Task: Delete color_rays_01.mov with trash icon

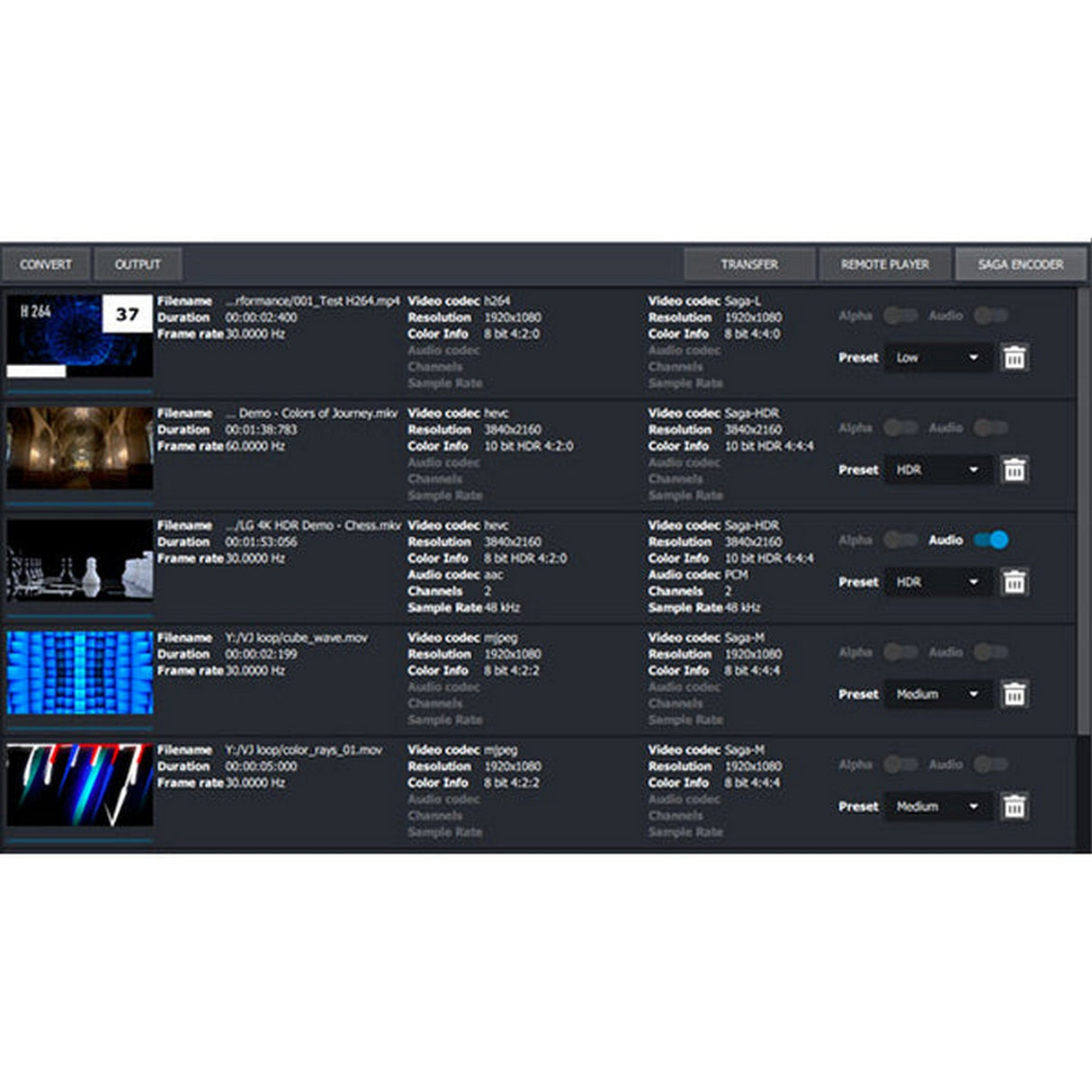Action: point(1015,807)
